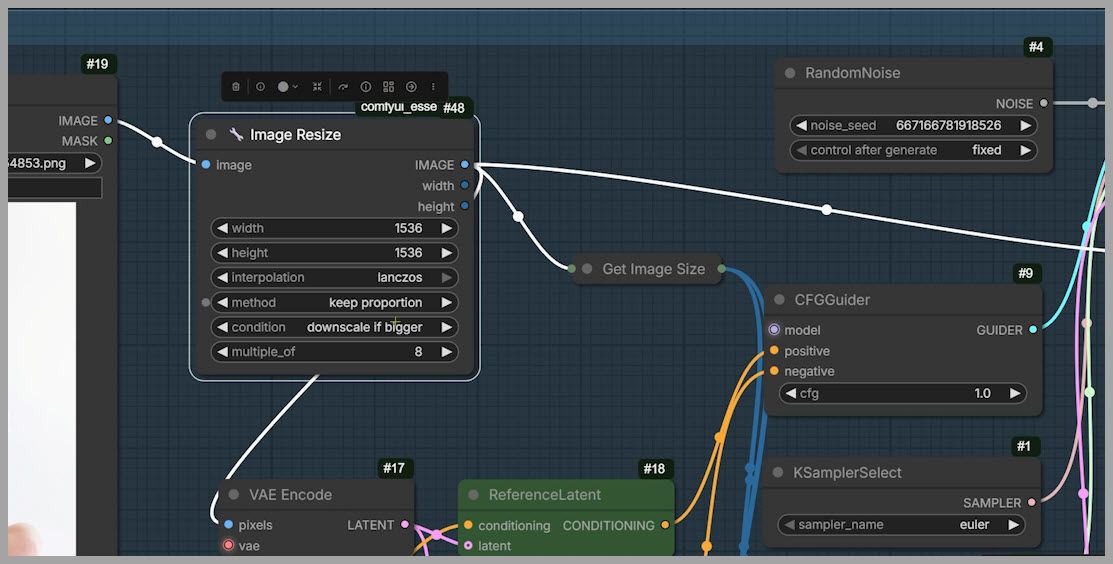Click the noise_seed value field
1113x564 pixels.
coord(913,126)
